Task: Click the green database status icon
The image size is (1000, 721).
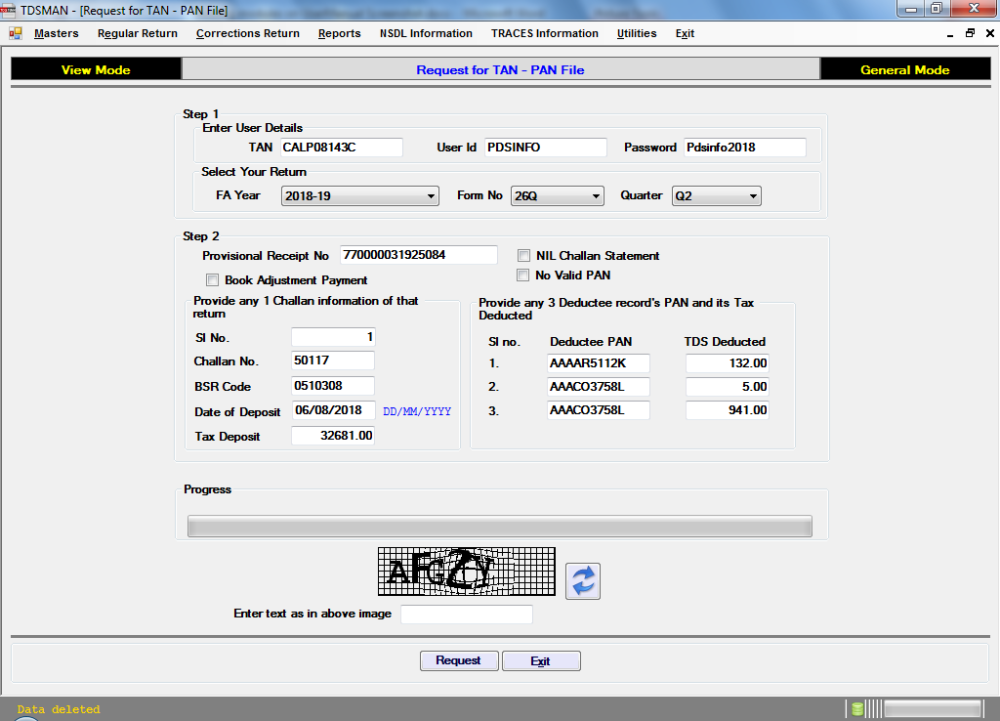Action: pyautogui.click(x=857, y=707)
